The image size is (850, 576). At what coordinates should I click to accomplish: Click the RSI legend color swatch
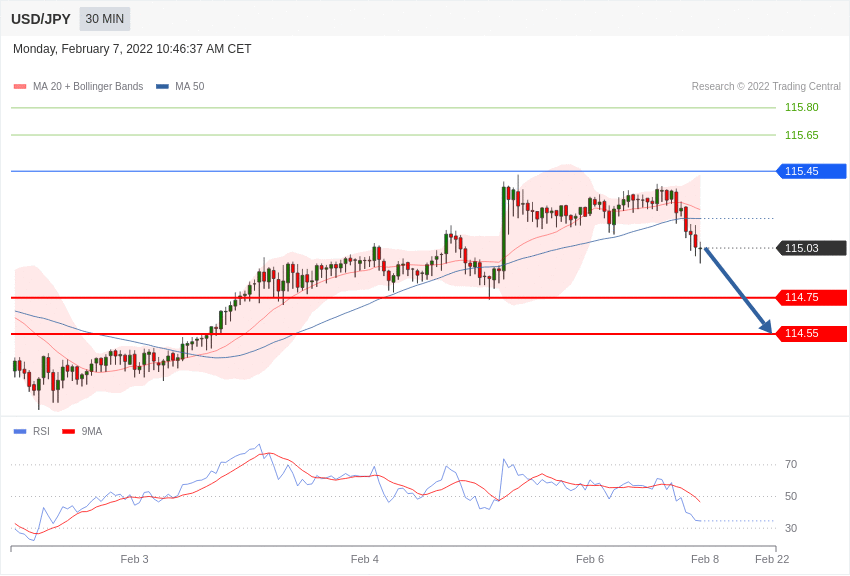20,432
